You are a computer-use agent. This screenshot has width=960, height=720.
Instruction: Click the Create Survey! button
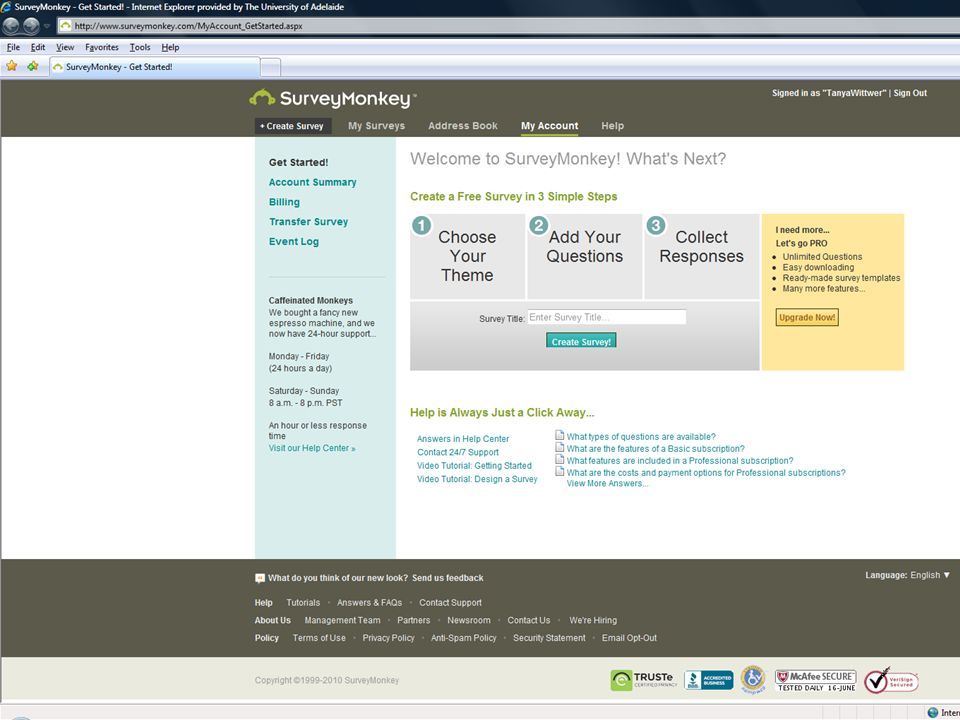click(x=581, y=341)
